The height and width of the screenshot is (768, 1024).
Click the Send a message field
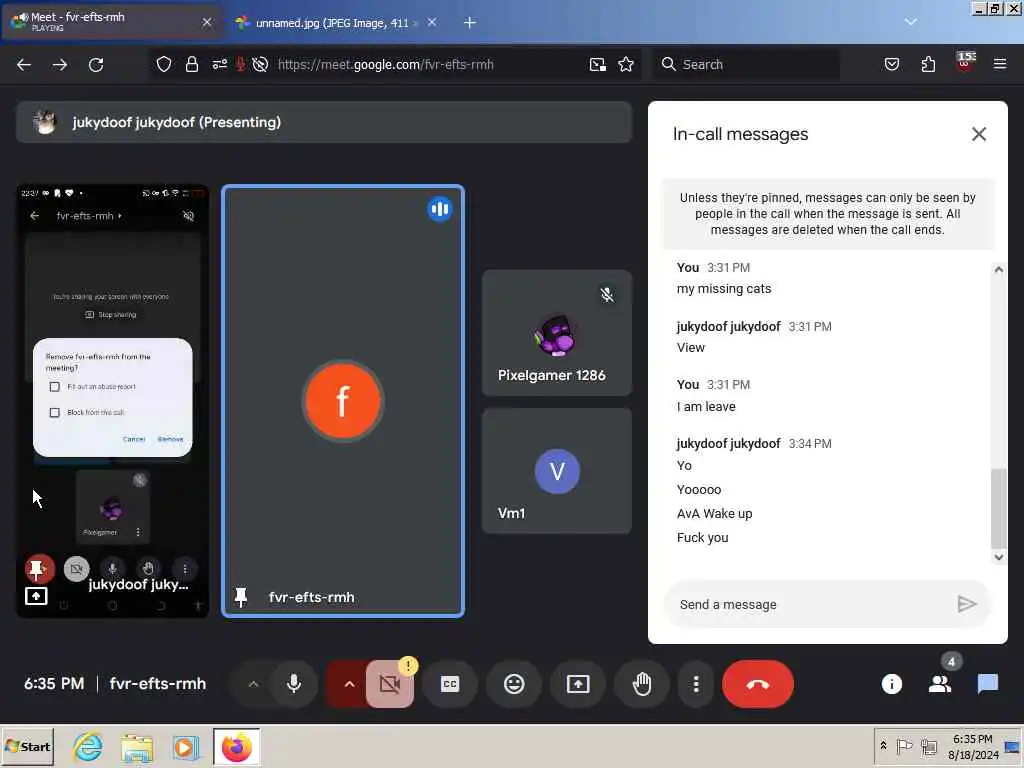pyautogui.click(x=810, y=604)
